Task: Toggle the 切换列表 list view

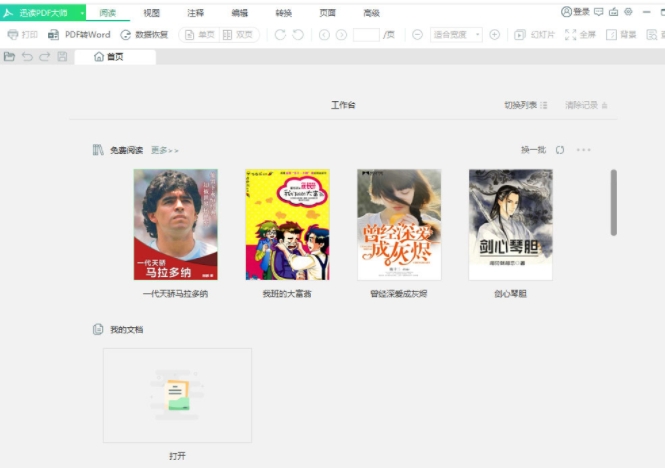Action: pos(525,105)
